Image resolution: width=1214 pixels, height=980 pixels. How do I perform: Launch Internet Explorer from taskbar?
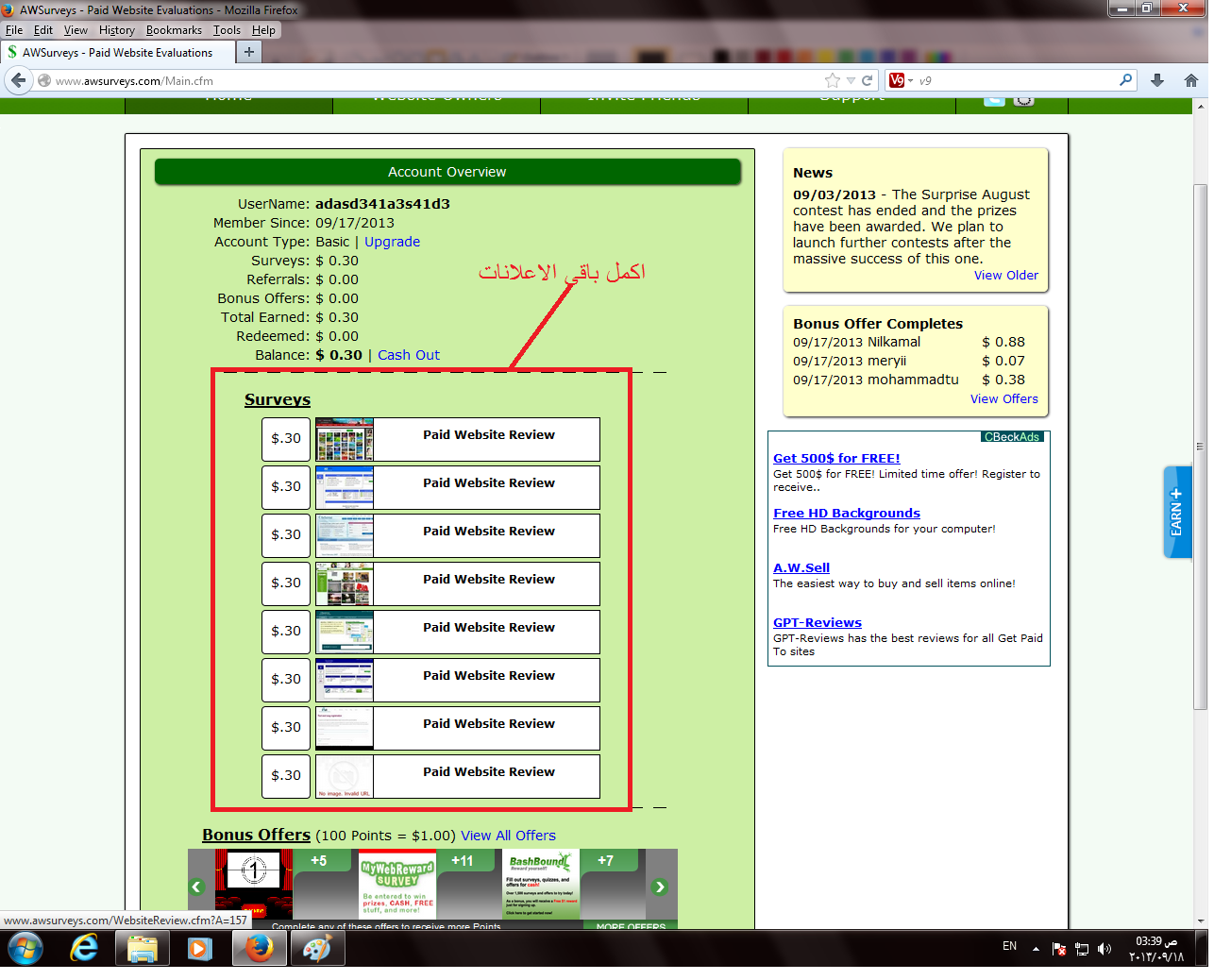[84, 948]
